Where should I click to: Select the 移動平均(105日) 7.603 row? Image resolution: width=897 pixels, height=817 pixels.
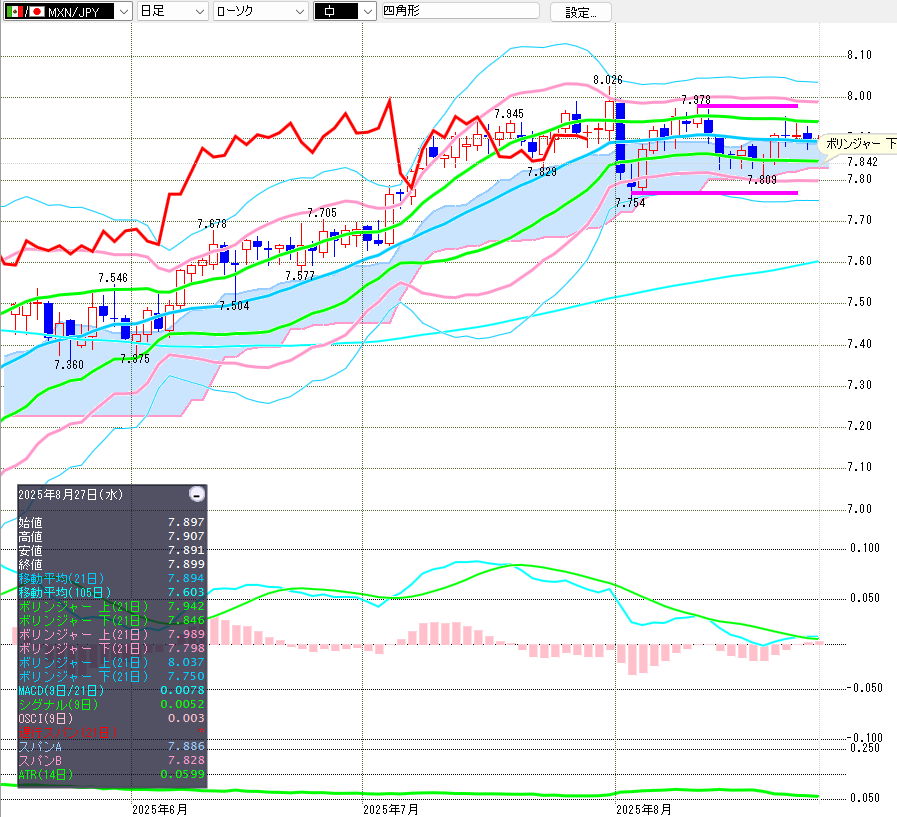click(112, 592)
